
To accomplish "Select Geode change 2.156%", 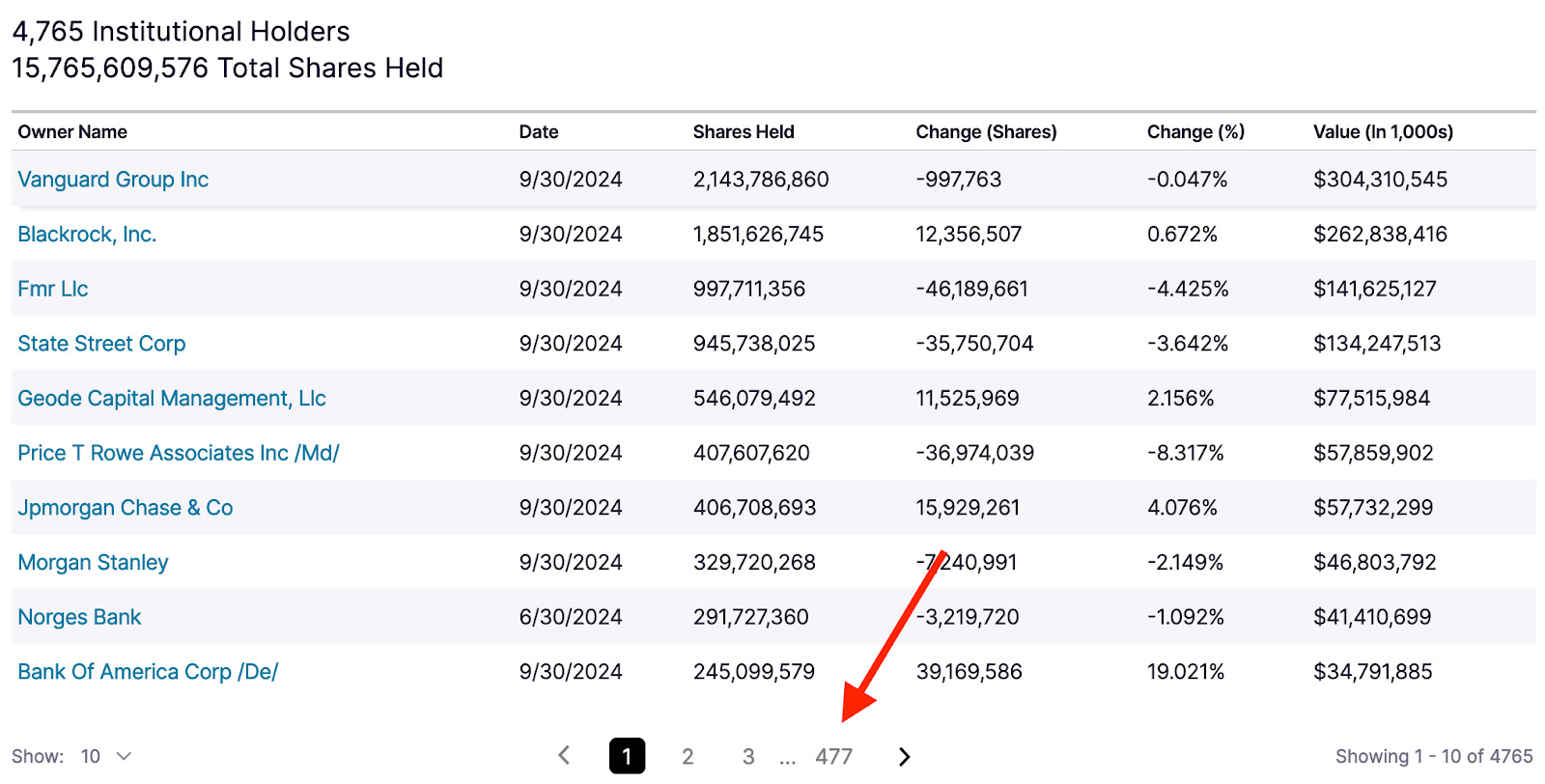I will coord(1180,399).
